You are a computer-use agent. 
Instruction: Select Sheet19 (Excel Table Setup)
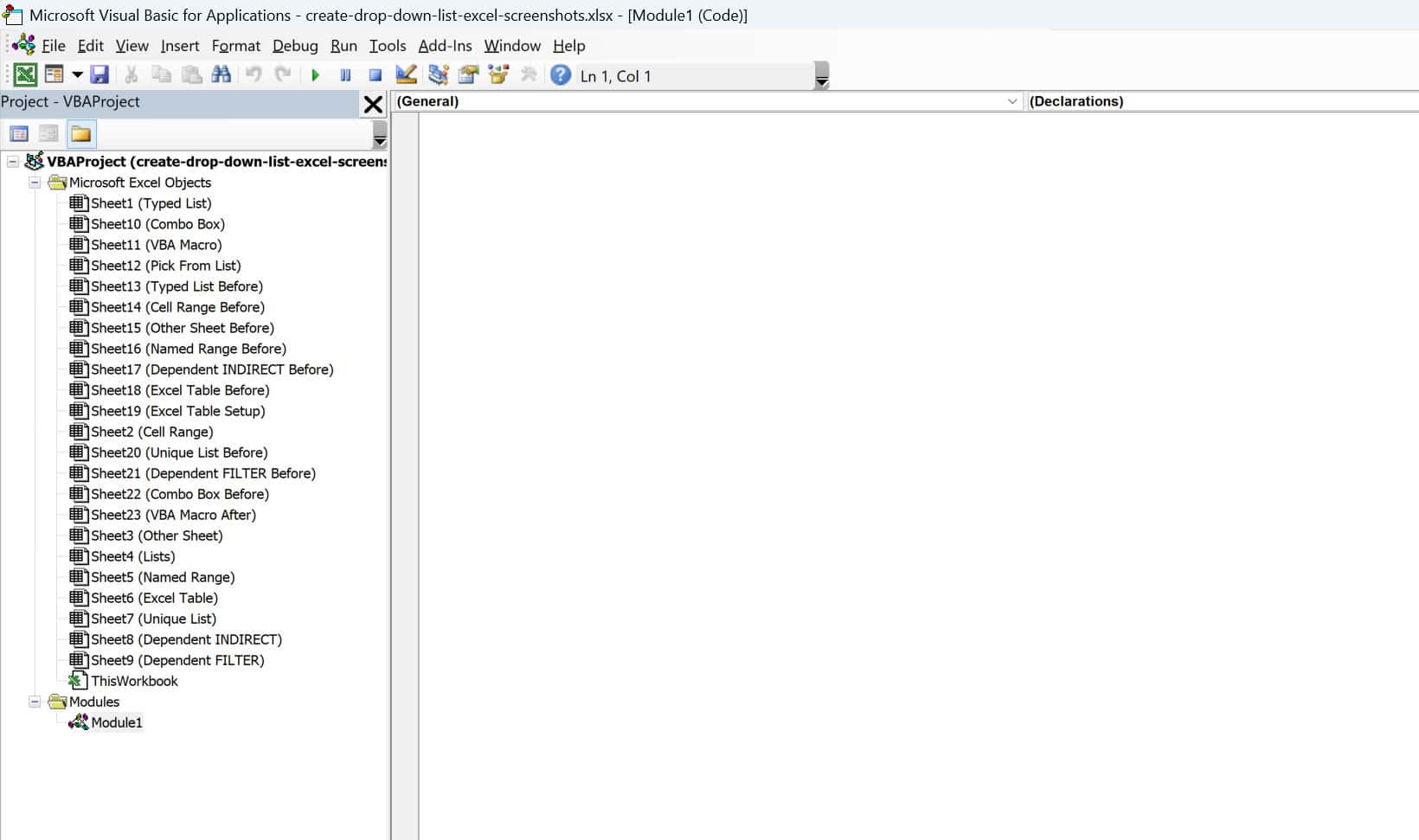168,411
